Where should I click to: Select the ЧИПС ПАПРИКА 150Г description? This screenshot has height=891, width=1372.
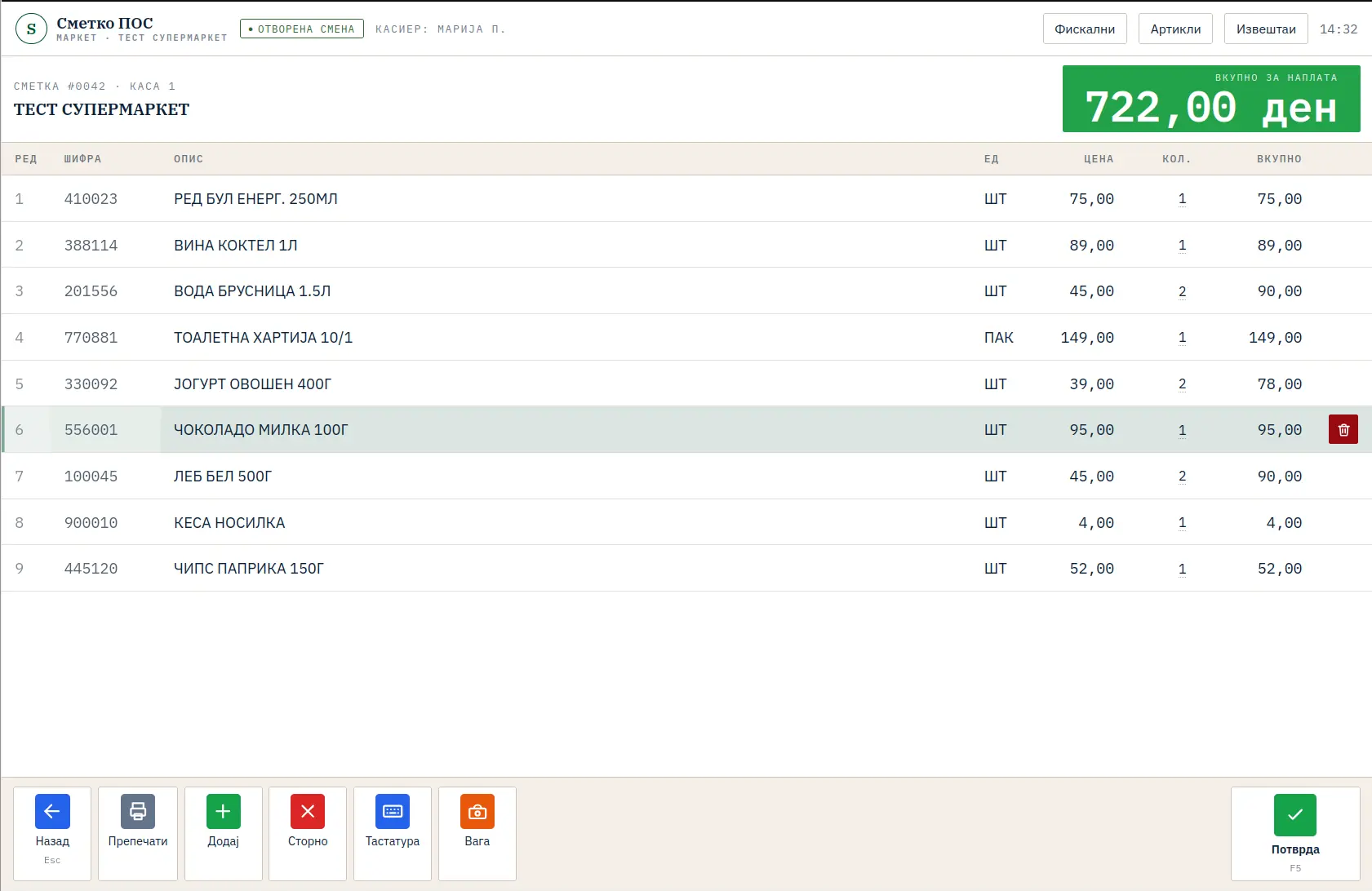[x=249, y=569]
